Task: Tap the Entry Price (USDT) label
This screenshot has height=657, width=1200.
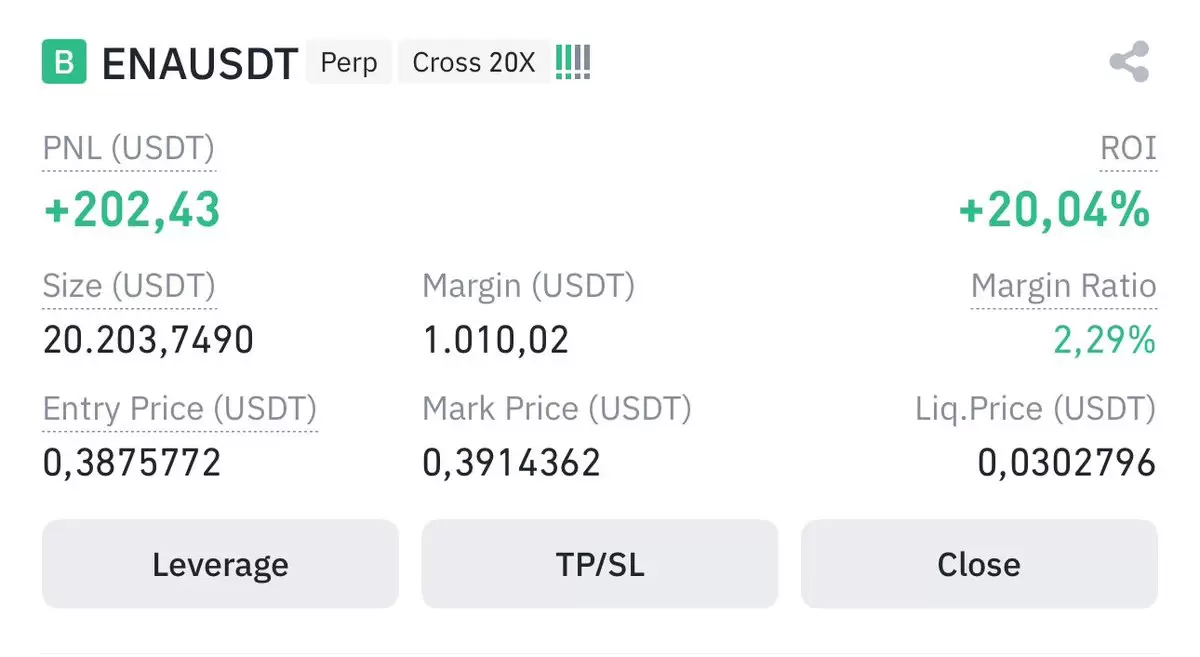Action: (x=180, y=409)
